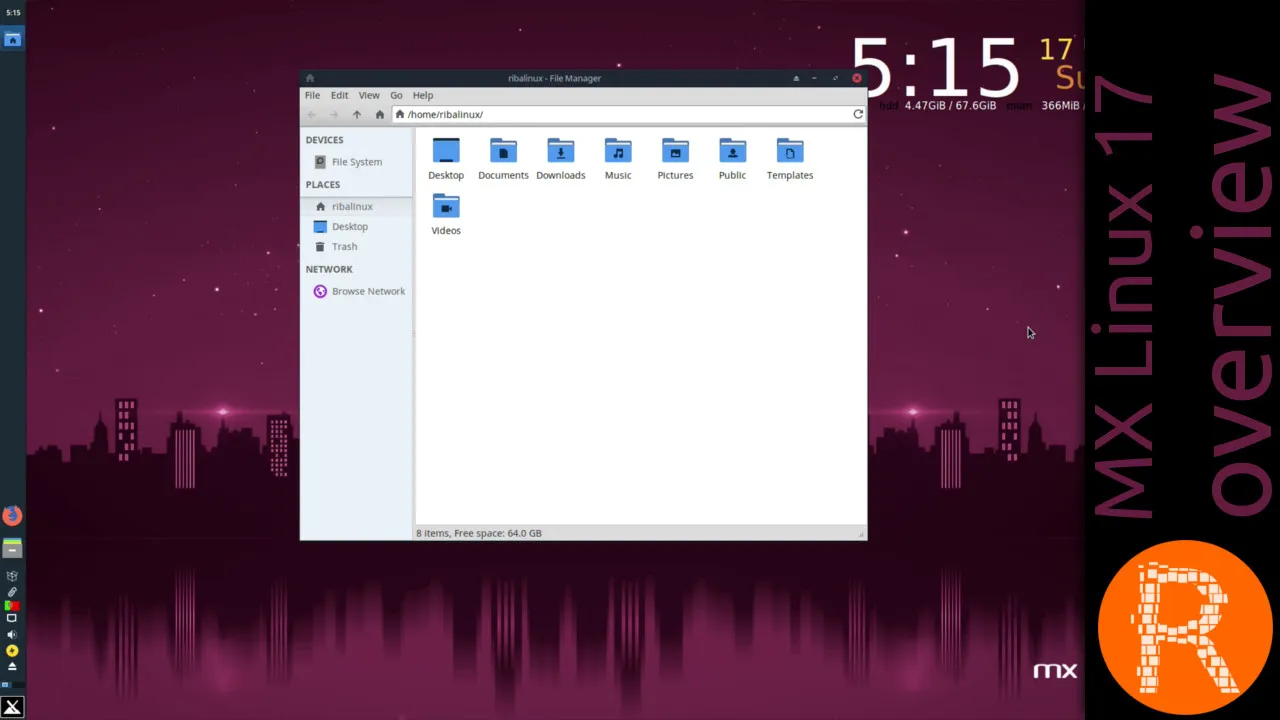Viewport: 1280px width, 720px height.
Task: Open the View menu
Action: pos(369,95)
